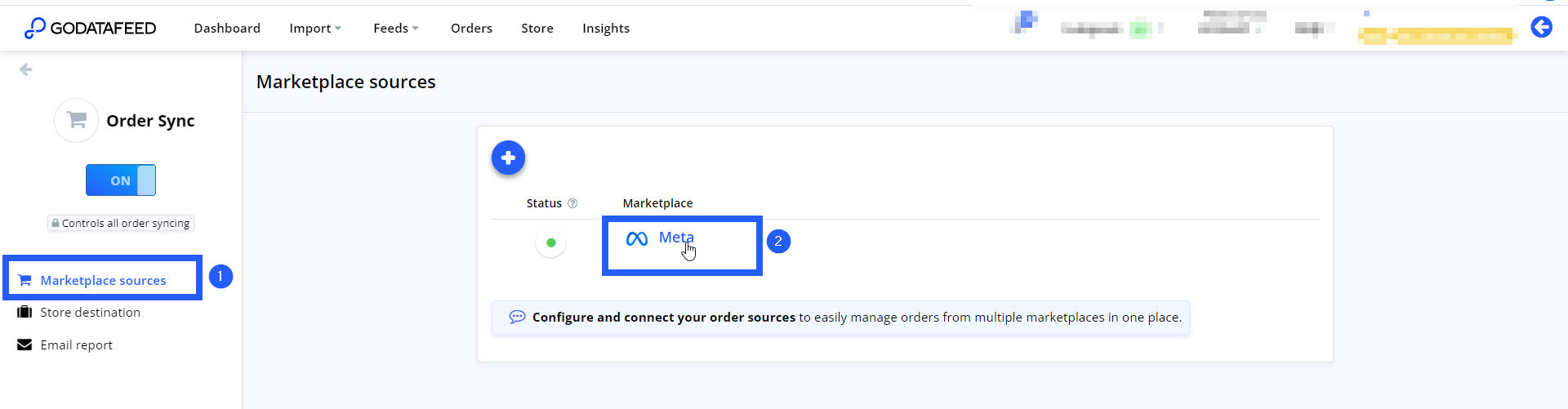
Task: Go to the Insights menu item
Action: [x=606, y=28]
